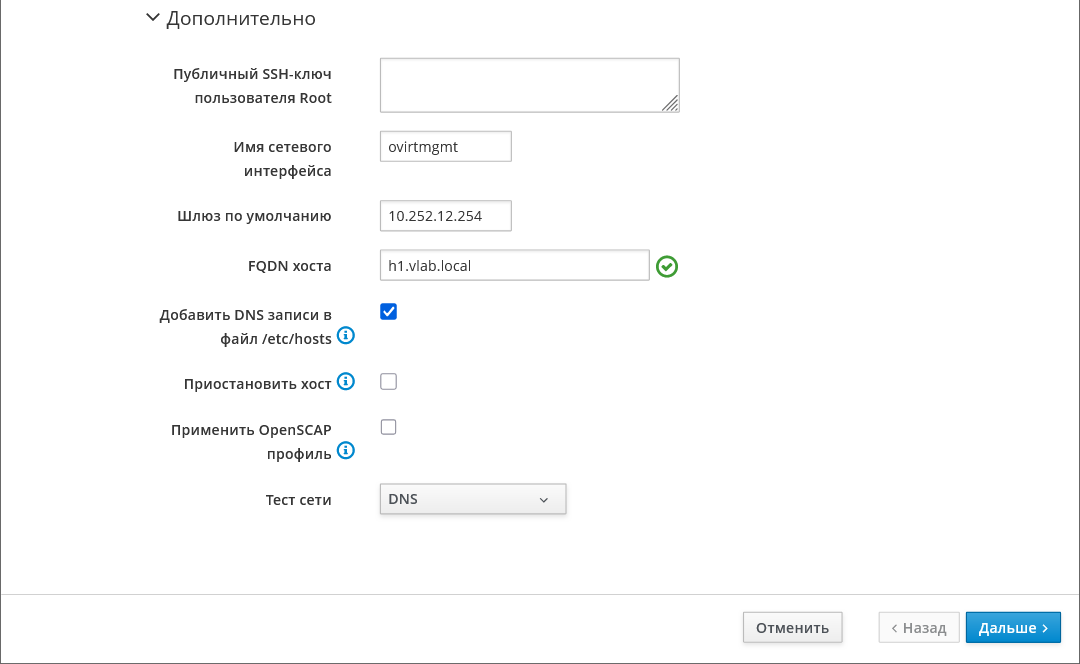Viewport: 1080px width, 664px height.
Task: Click the Шлюз по умолчанию field
Action: 446,216
